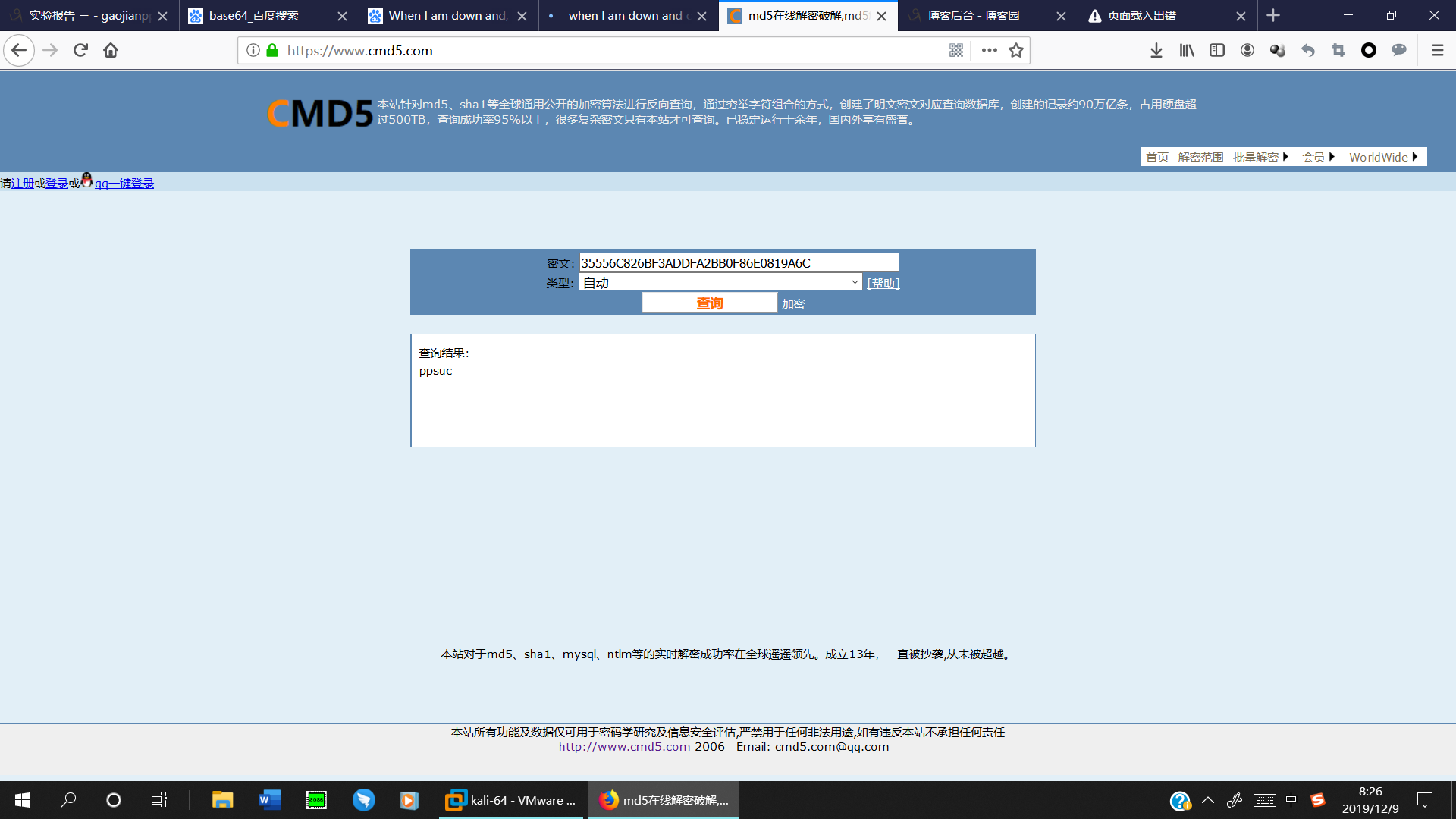
Task: Expand system tray hidden icons chevron
Action: tap(1208, 800)
